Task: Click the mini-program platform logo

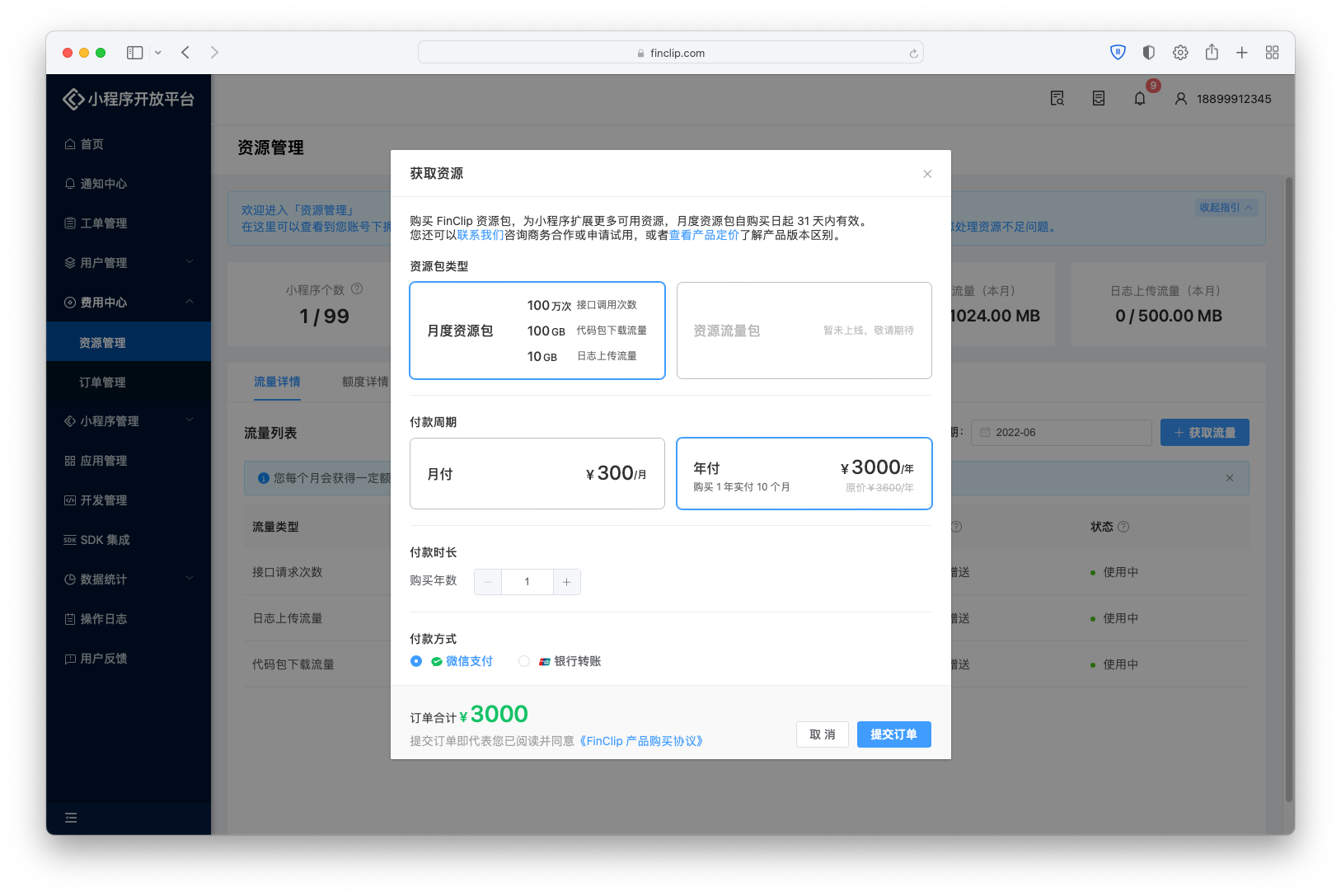Action: [x=129, y=99]
